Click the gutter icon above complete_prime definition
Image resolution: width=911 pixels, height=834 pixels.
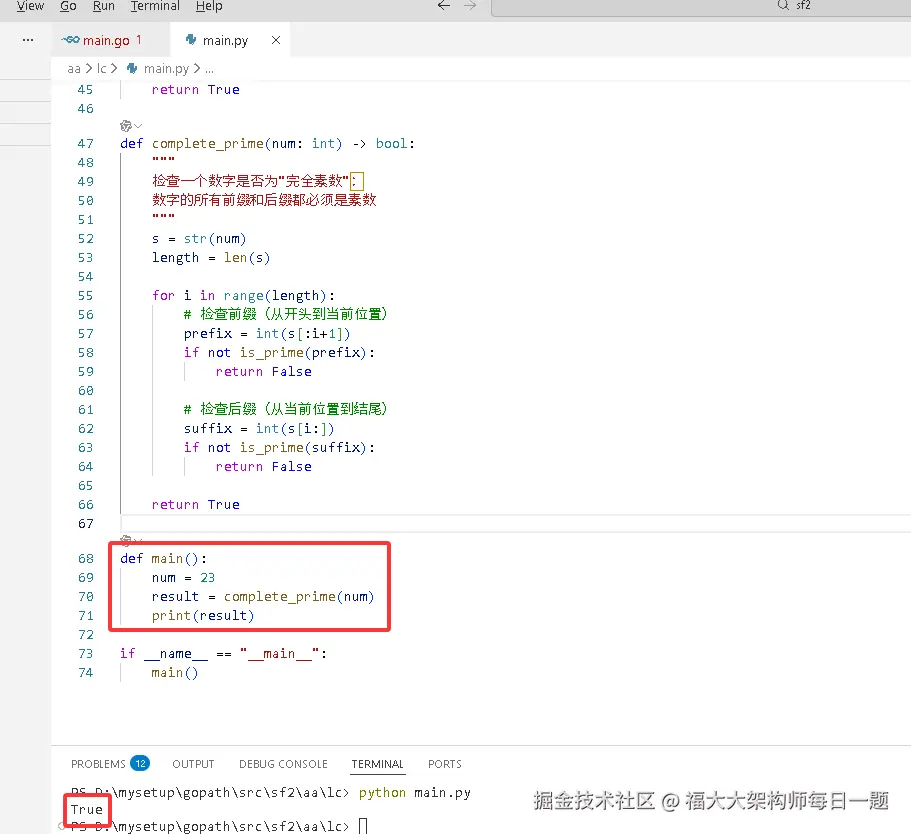(125, 124)
